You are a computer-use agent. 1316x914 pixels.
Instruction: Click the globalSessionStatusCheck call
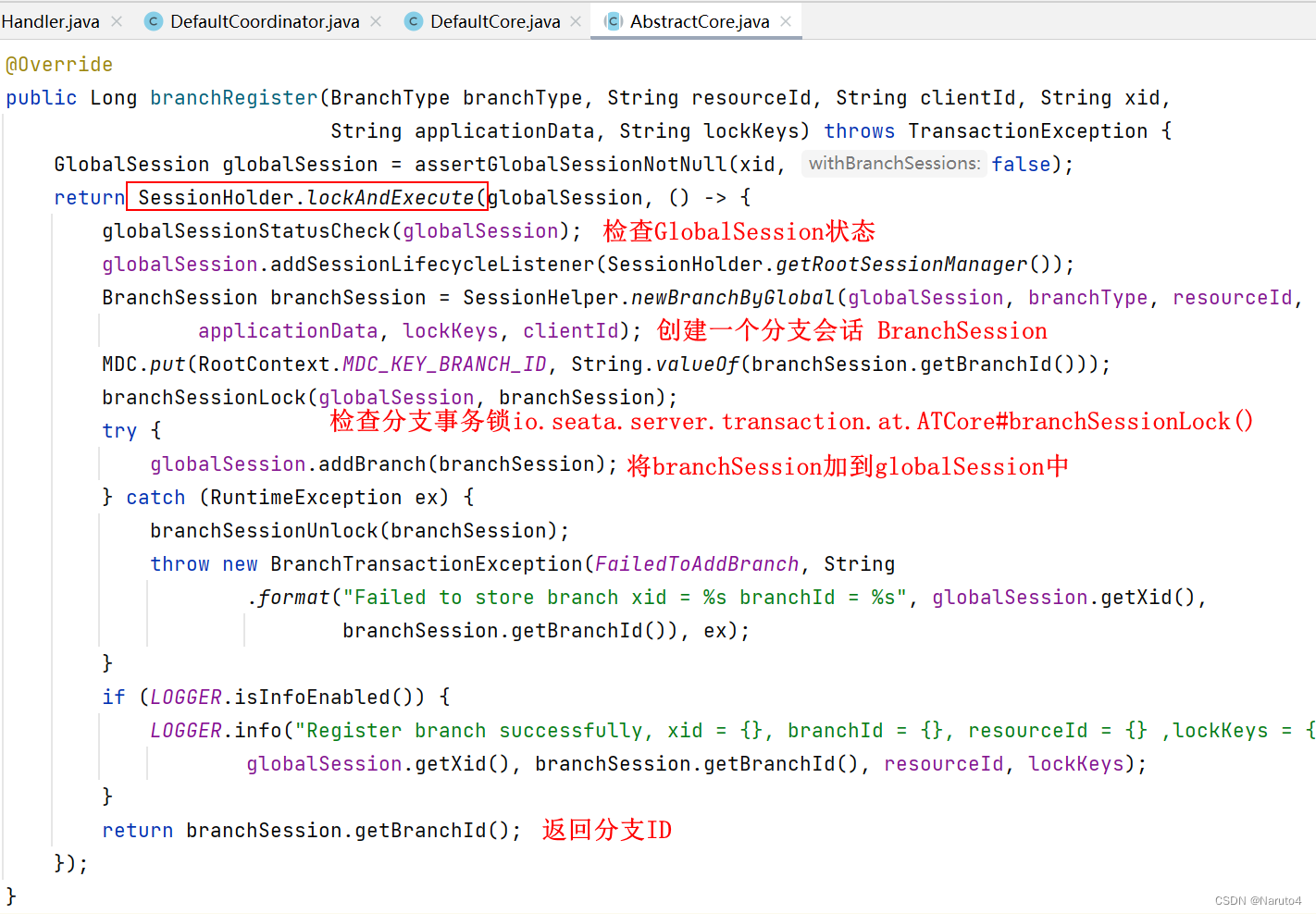[246, 231]
